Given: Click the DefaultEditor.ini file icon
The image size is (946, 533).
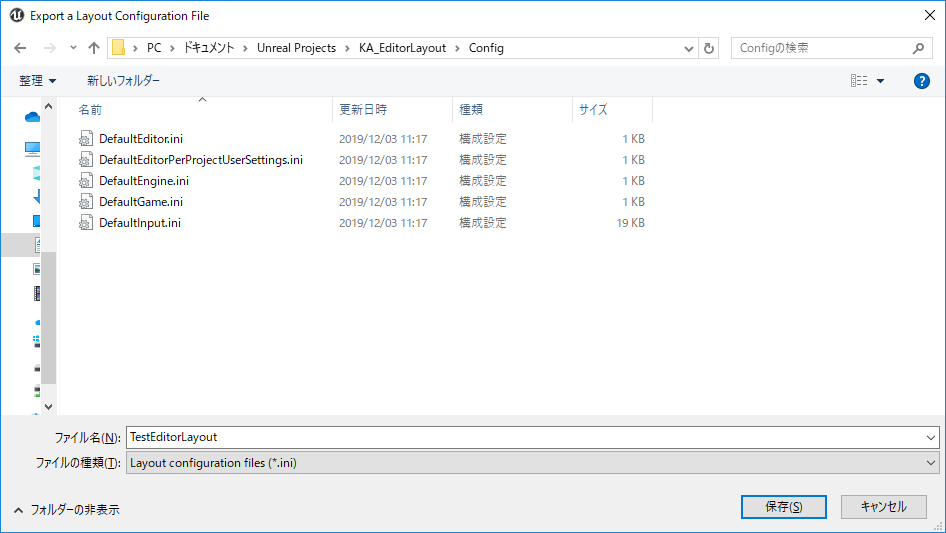Looking at the screenshot, I should [x=86, y=139].
